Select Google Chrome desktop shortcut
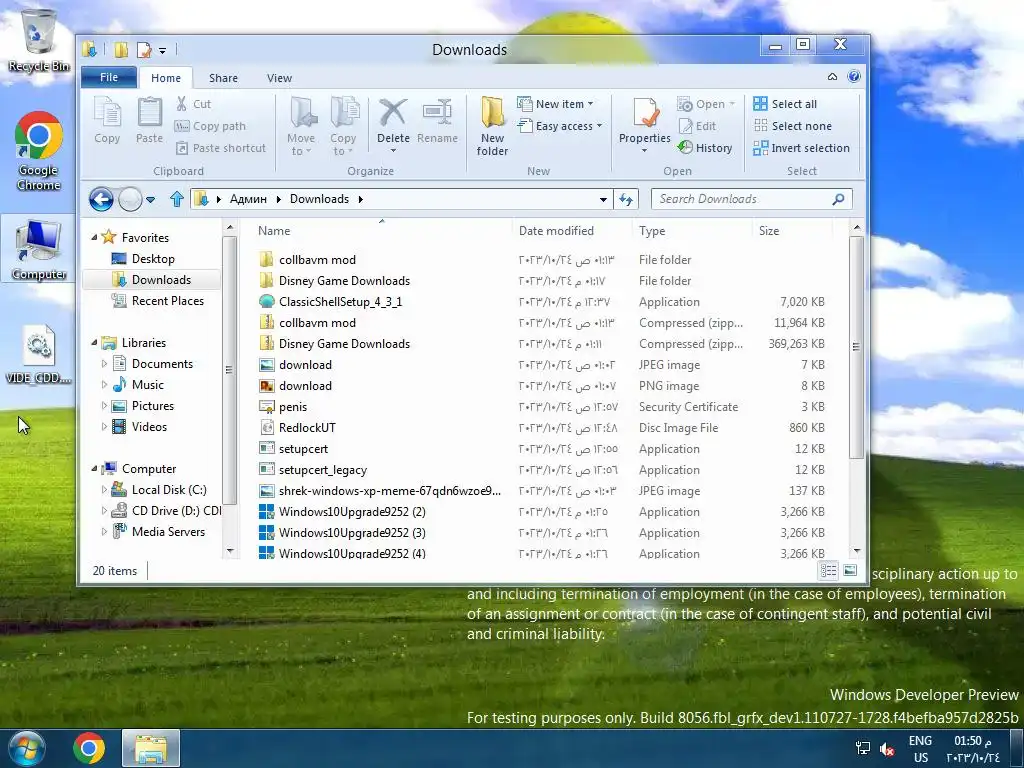Screen dimensions: 1024x768 coord(39,152)
